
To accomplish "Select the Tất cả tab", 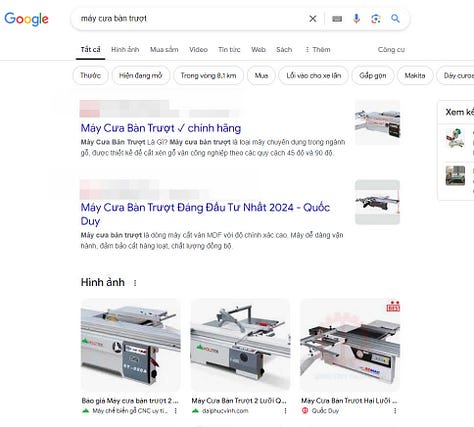I will coord(90,50).
